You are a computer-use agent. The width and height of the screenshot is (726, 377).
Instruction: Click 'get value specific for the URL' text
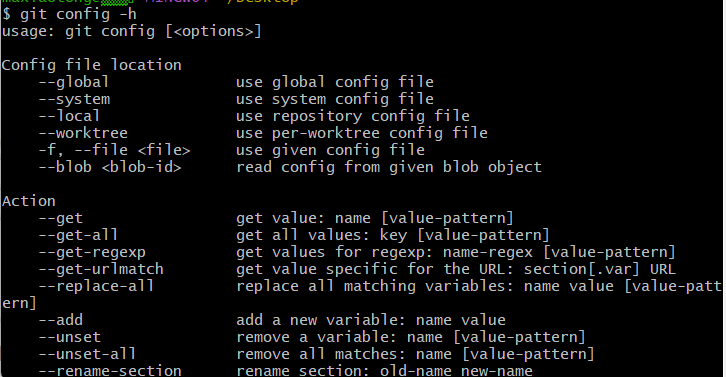pos(456,269)
